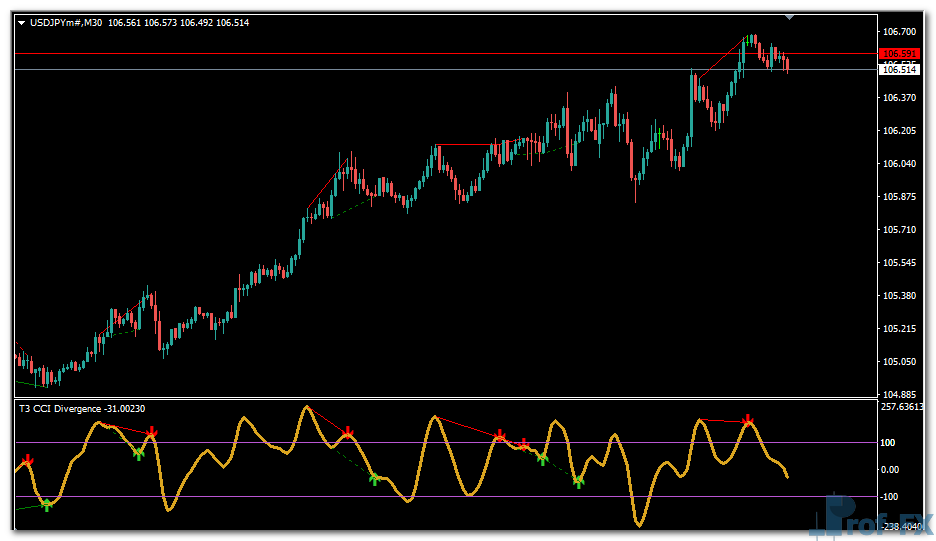This screenshot has height=541, width=936.
Task: Click the T3 CCI Divergence indicator label
Action: click(82, 408)
